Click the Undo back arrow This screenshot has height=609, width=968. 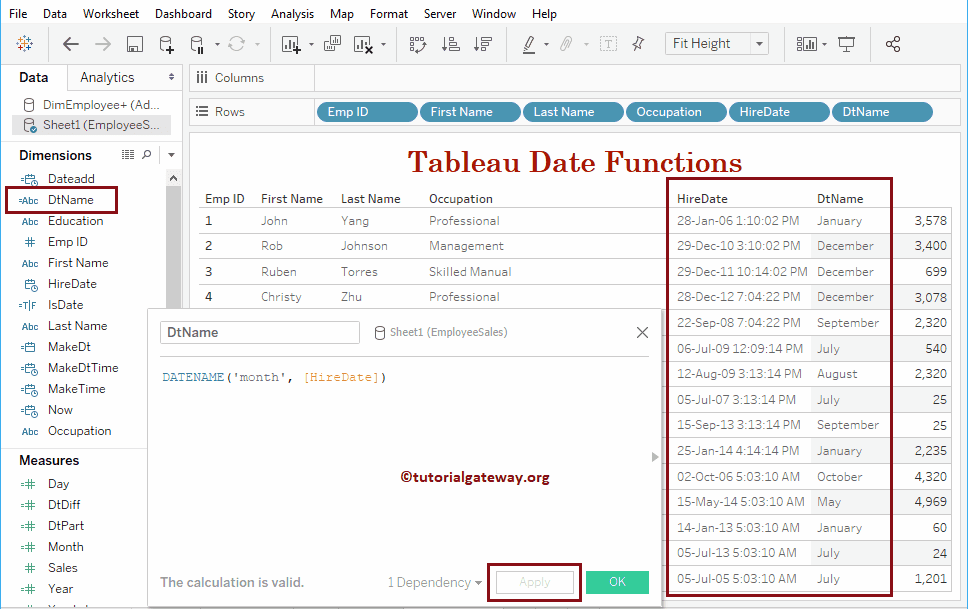click(71, 44)
